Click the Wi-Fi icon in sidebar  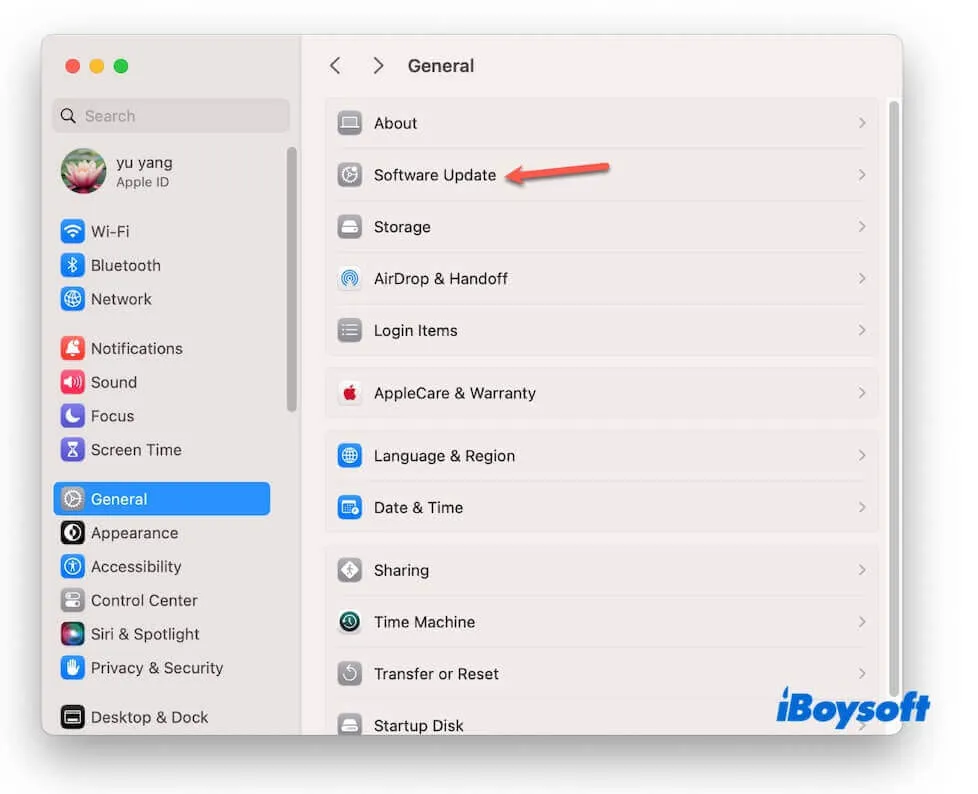[72, 231]
